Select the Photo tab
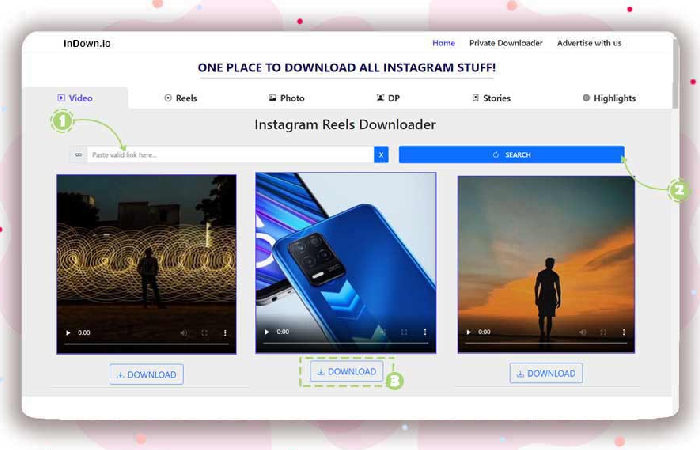The width and height of the screenshot is (700, 450). [286, 98]
